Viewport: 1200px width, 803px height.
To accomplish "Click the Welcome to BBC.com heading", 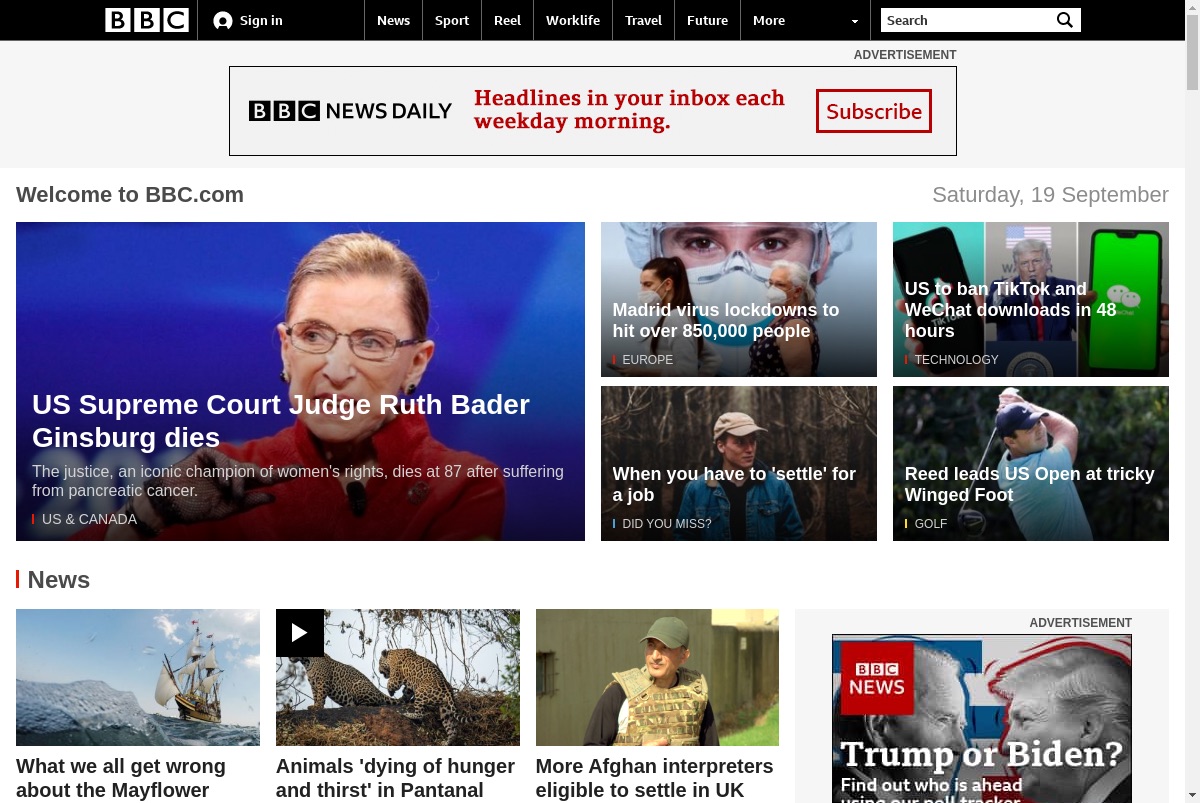I will click(130, 195).
